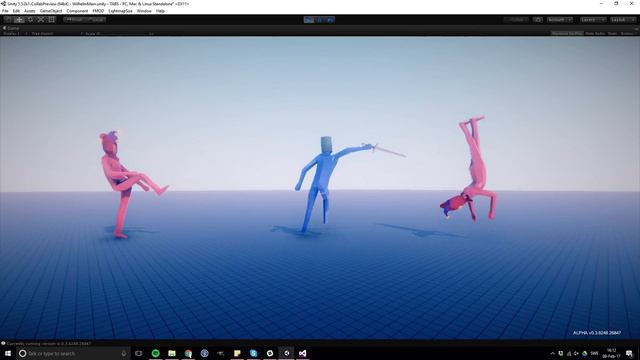The image size is (640, 360).
Task: Open the FMOD menu
Action: 98,11
